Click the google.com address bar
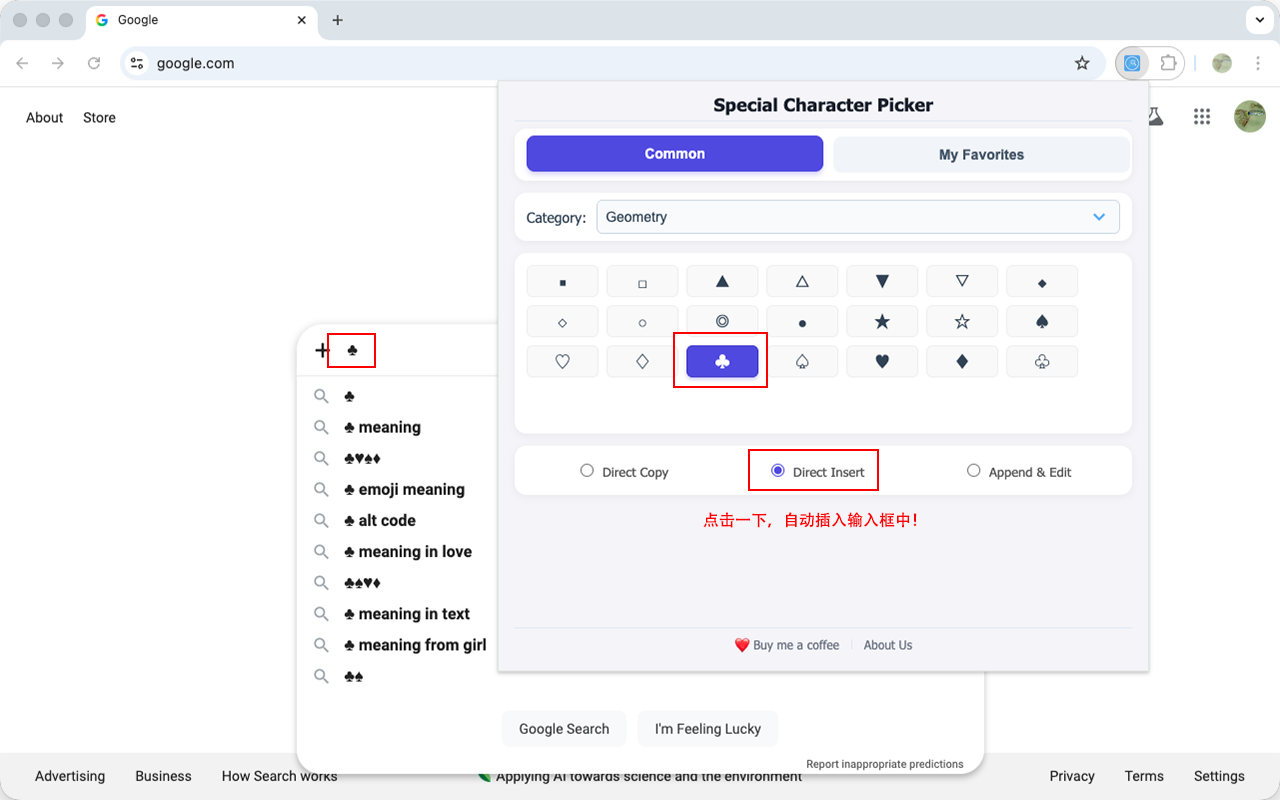Screen dimensions: 1280x800 tap(600, 63)
